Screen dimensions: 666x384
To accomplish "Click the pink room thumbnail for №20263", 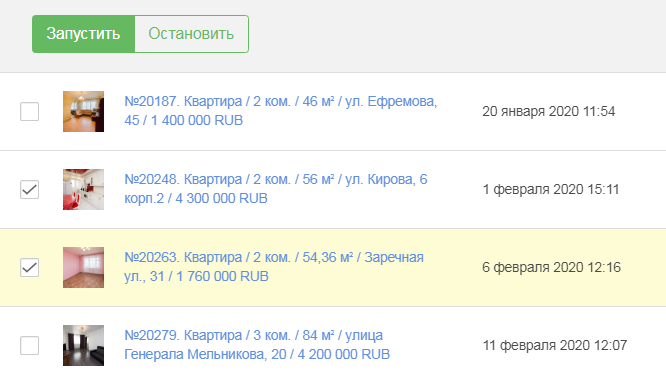I will click(83, 268).
